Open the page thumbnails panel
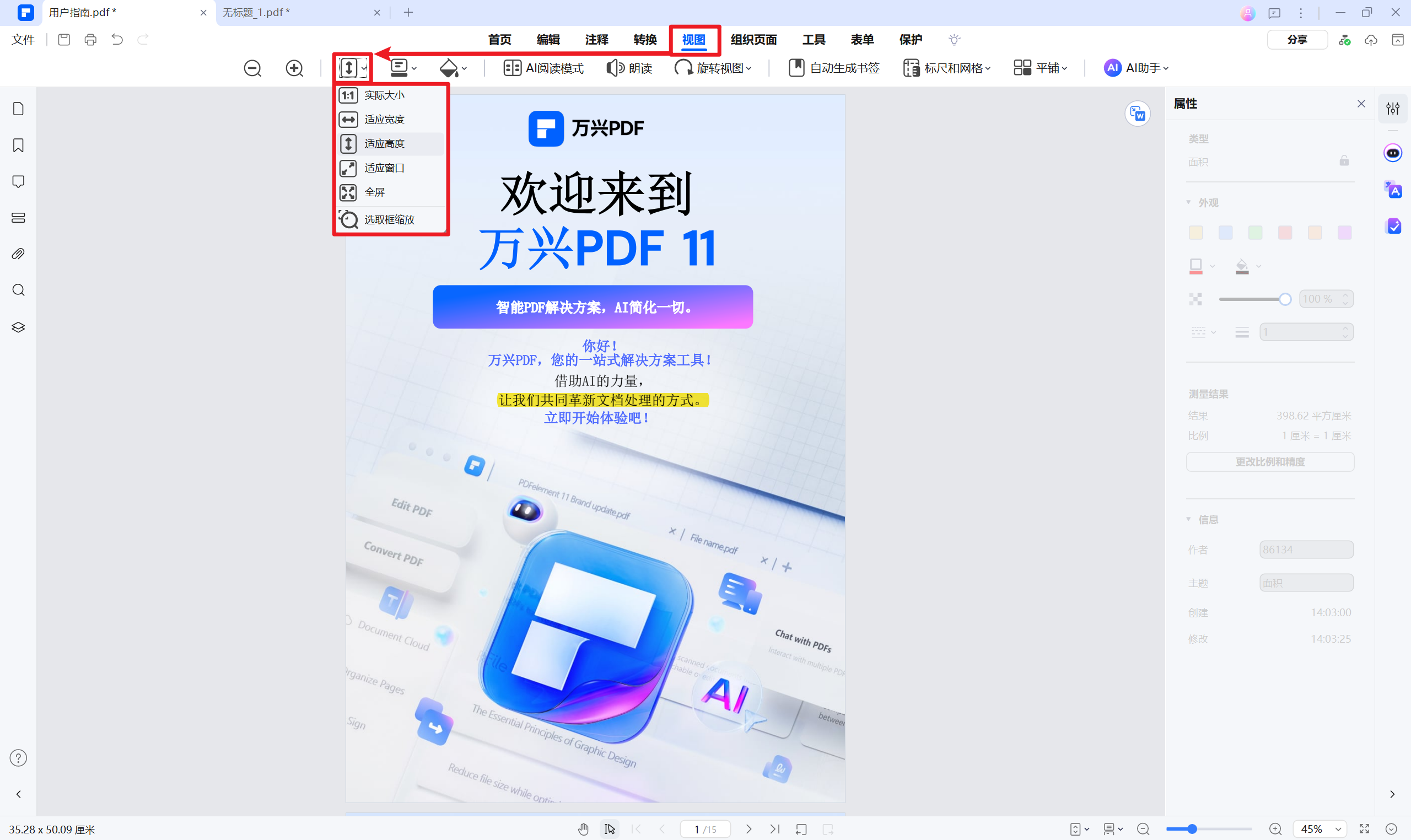 coord(18,109)
